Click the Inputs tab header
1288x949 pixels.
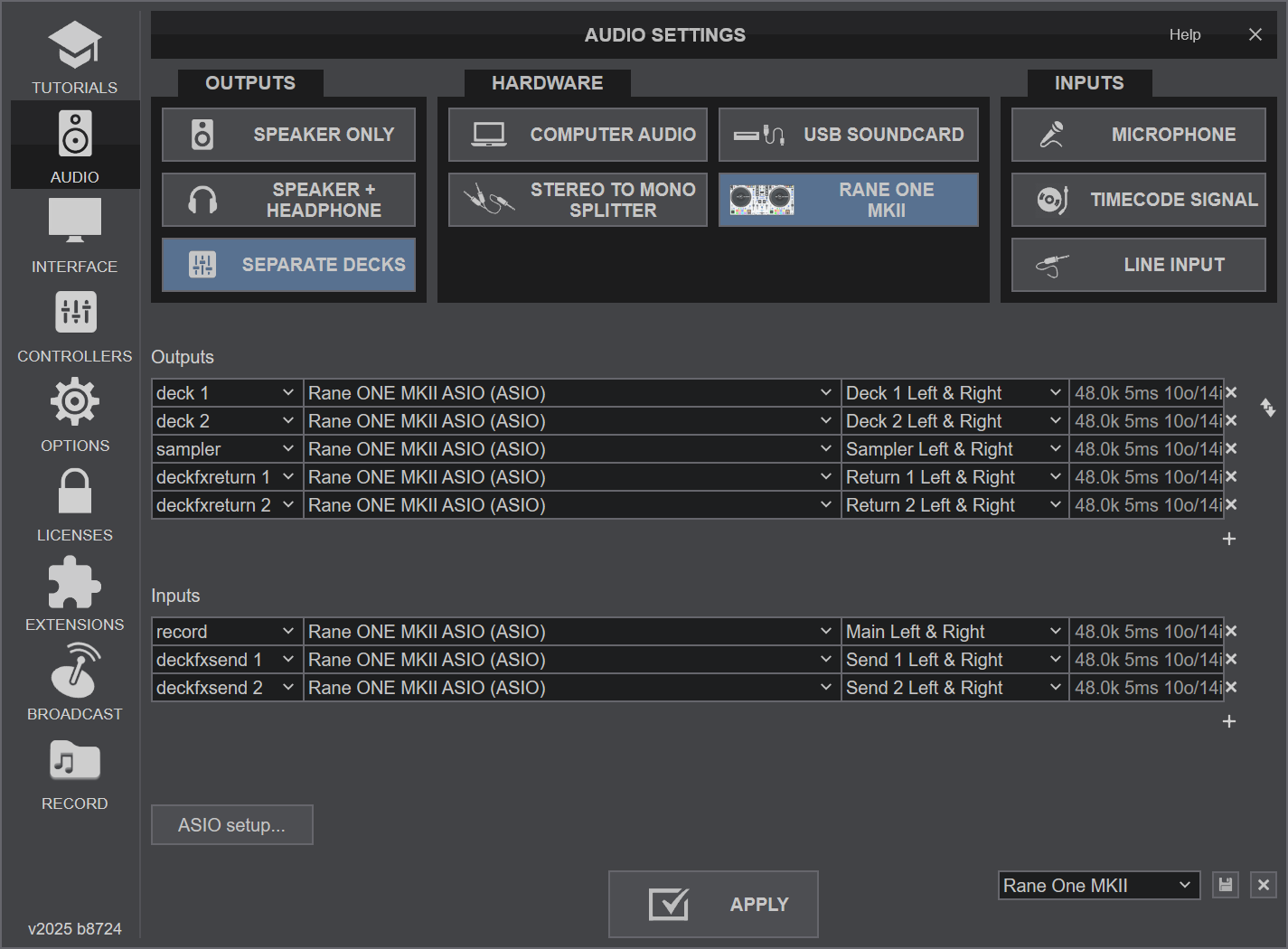[x=1089, y=83]
